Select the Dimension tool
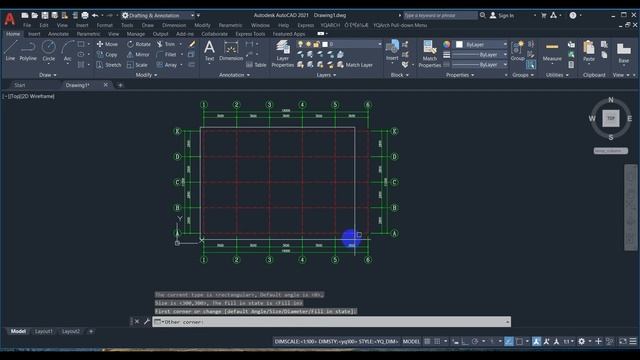640x360 pixels. click(x=231, y=51)
